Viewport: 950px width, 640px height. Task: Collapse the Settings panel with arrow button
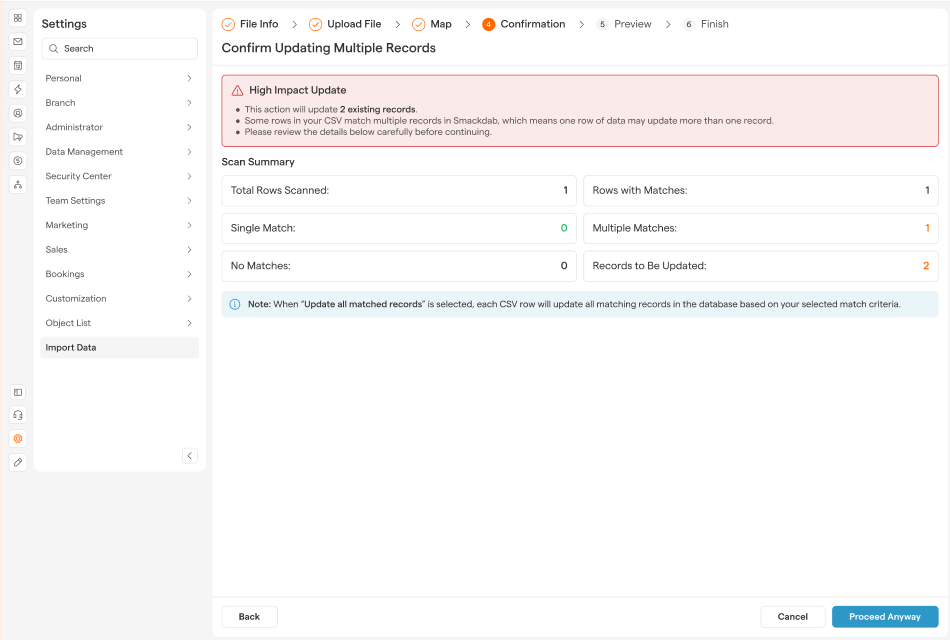[x=190, y=456]
